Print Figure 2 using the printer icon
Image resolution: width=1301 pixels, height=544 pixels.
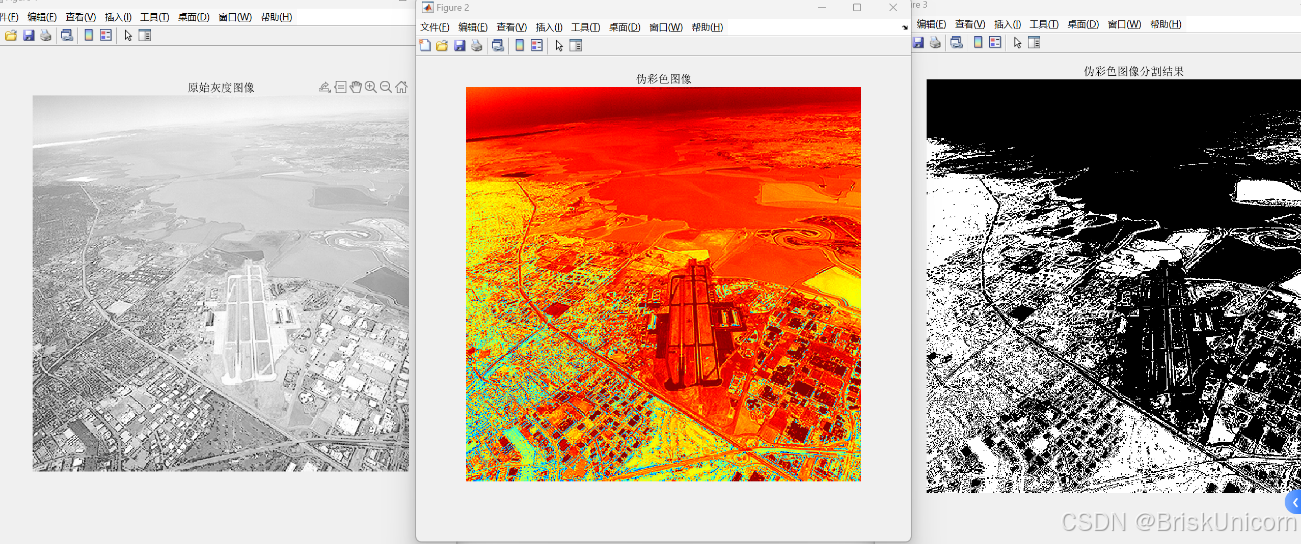click(x=476, y=45)
